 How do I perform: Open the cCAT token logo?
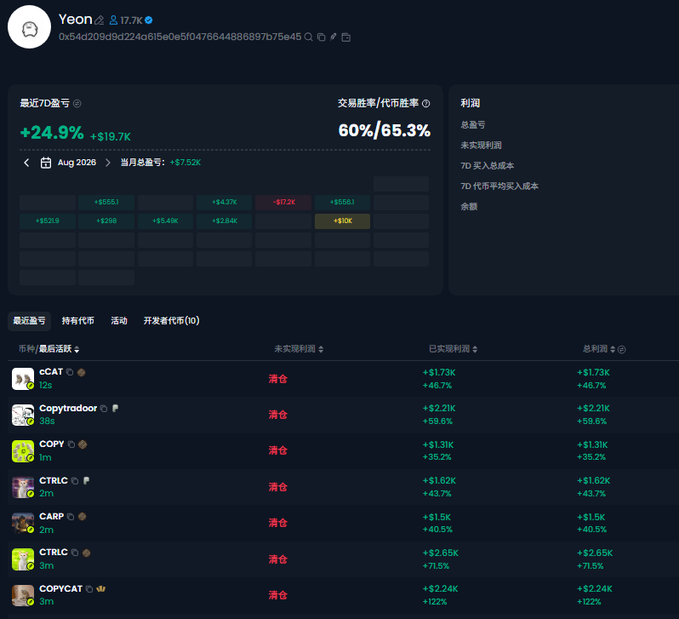coord(23,379)
